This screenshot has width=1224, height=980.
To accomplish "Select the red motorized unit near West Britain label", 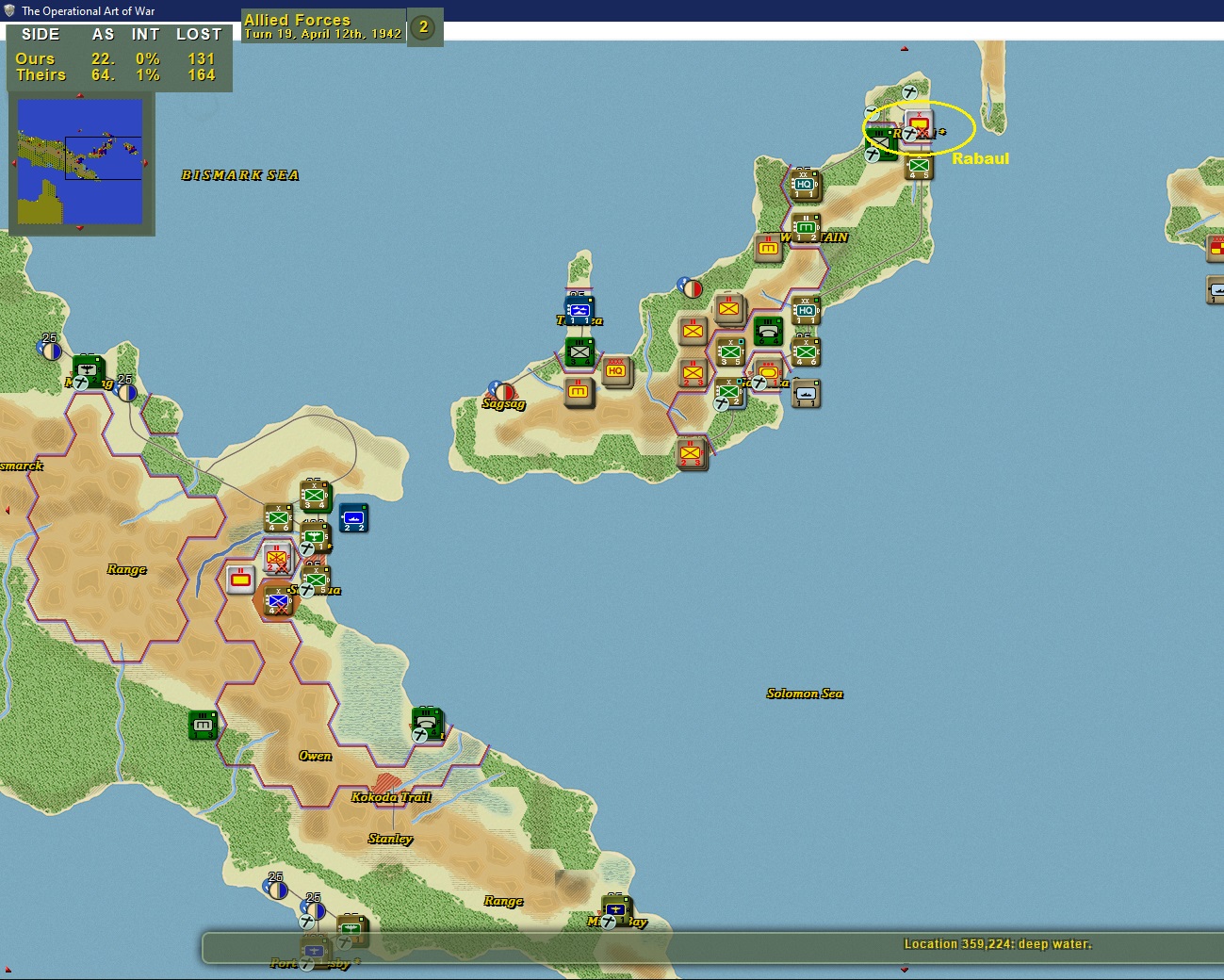I will (768, 248).
